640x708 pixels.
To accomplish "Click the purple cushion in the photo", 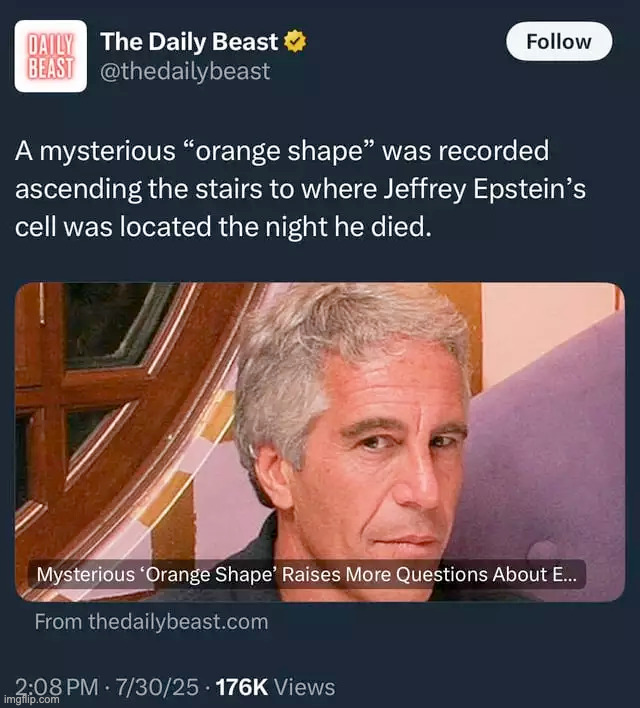I will click(547, 452).
